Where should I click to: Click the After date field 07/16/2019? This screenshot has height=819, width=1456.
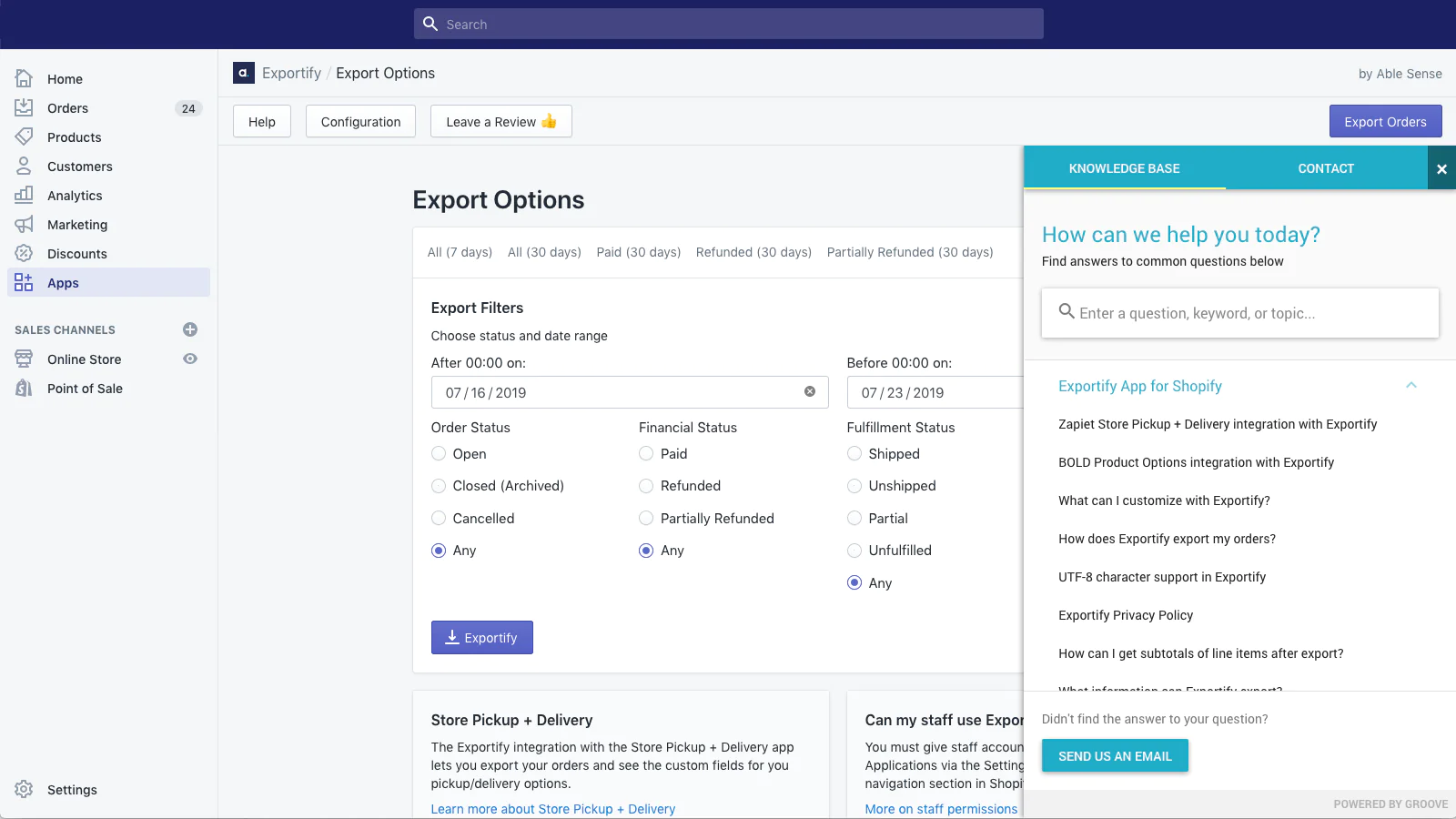[x=630, y=392]
